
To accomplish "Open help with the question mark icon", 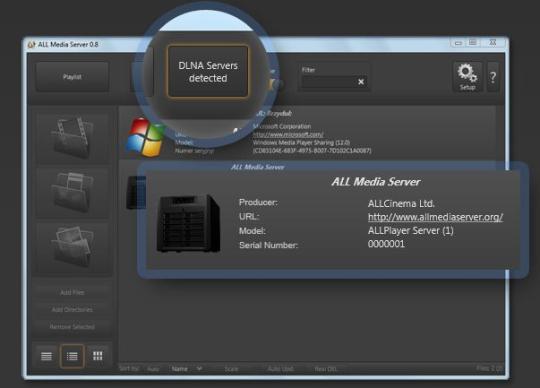I will tap(493, 77).
